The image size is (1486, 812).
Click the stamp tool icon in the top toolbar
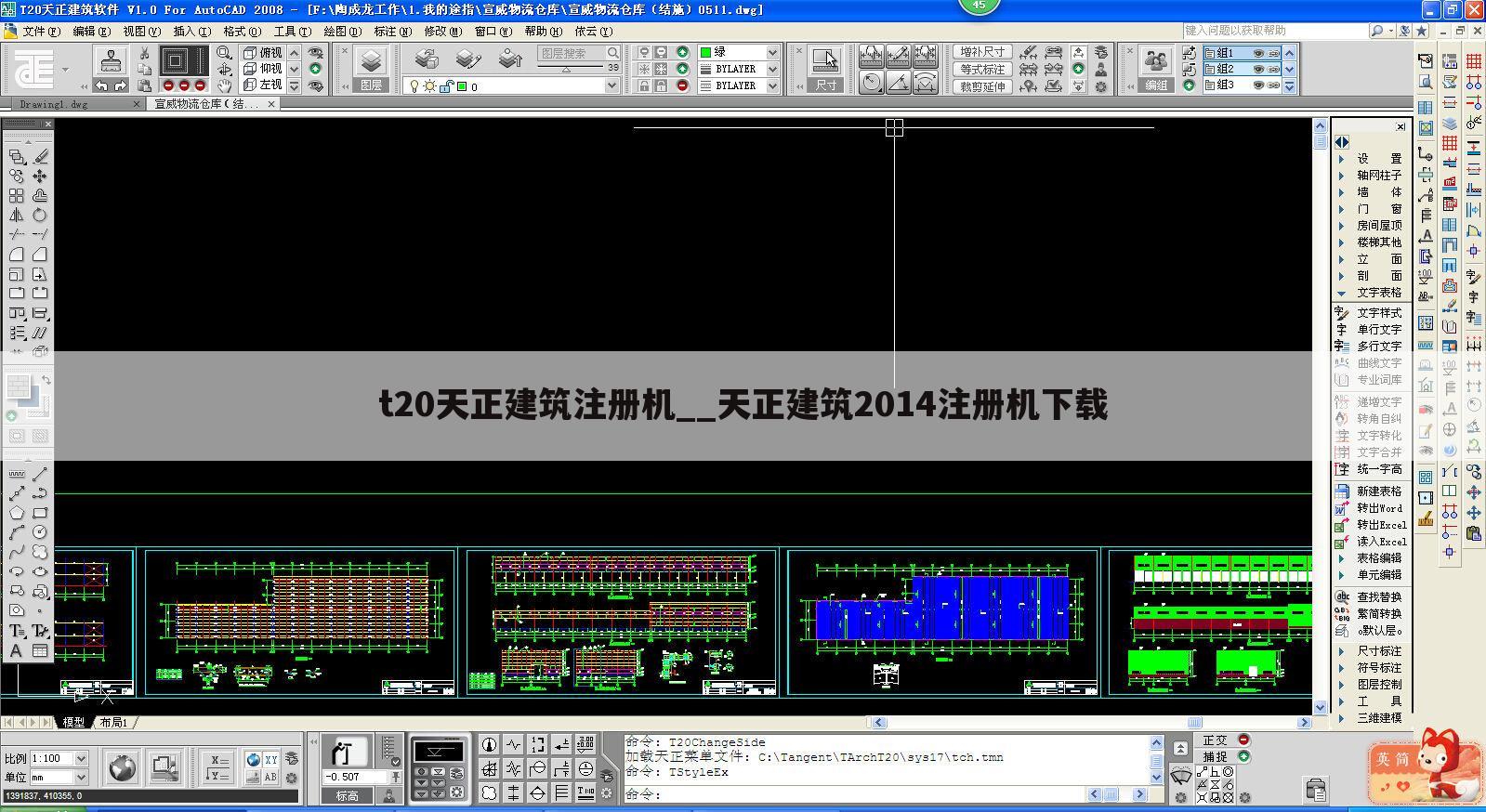112,61
